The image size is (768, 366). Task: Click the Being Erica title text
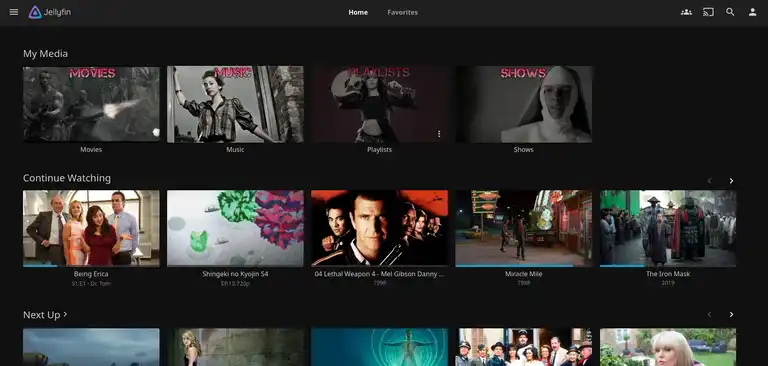click(x=91, y=274)
